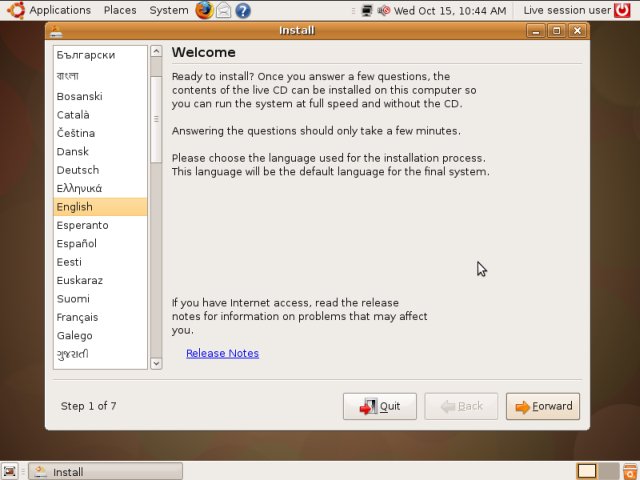The height and width of the screenshot is (480, 640).
Task: Click the language list scrollbar thumb
Action: tap(156, 119)
